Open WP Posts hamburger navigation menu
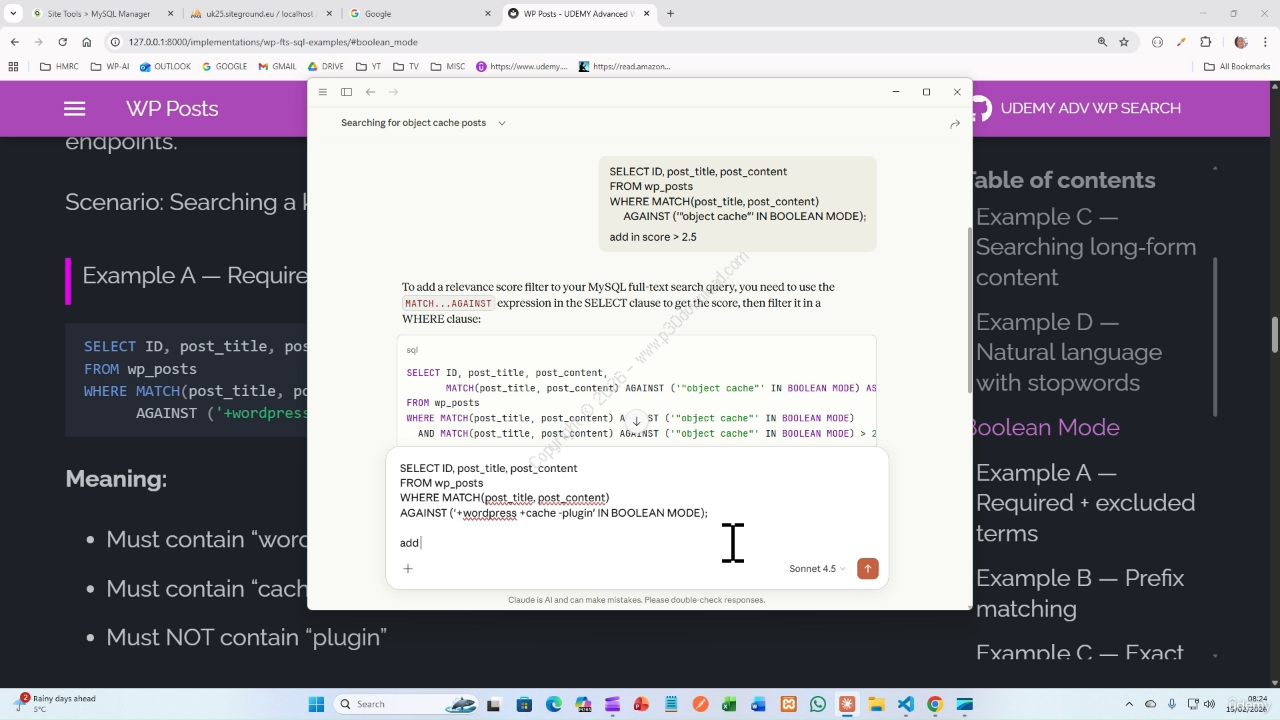Screen dimensions: 1280x720 [x=74, y=109]
